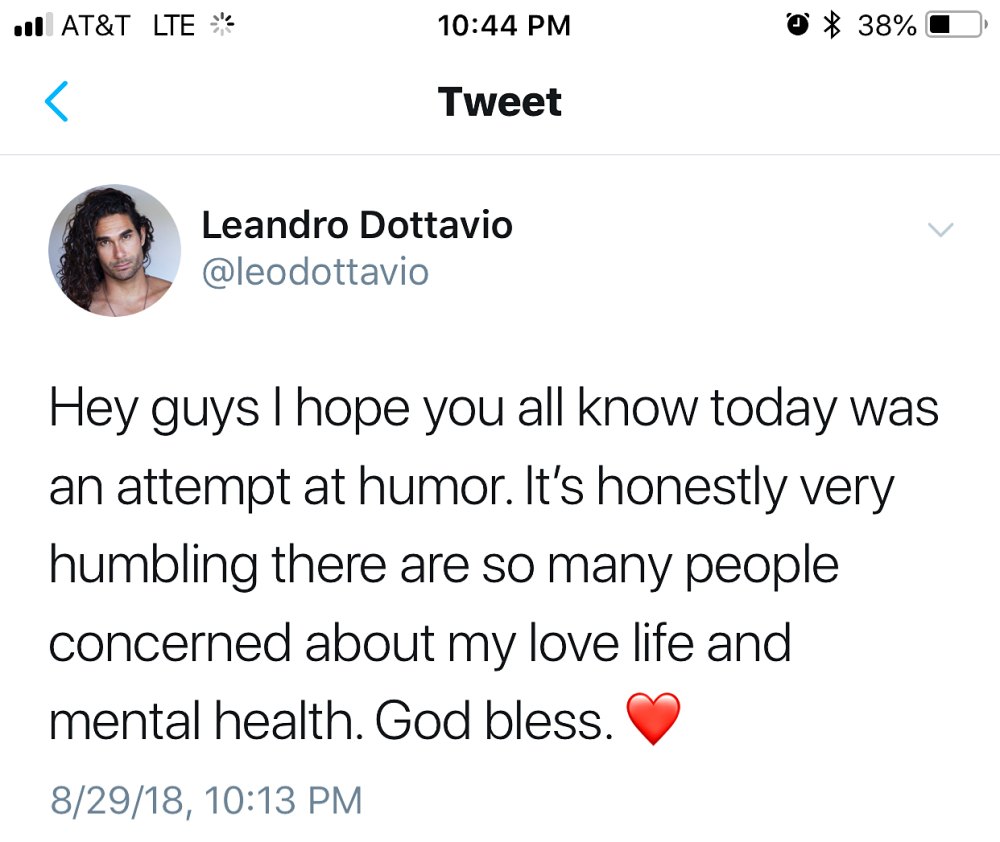Tap the name Leandro Dottavio
This screenshot has width=1000, height=842.
pyautogui.click(x=358, y=224)
